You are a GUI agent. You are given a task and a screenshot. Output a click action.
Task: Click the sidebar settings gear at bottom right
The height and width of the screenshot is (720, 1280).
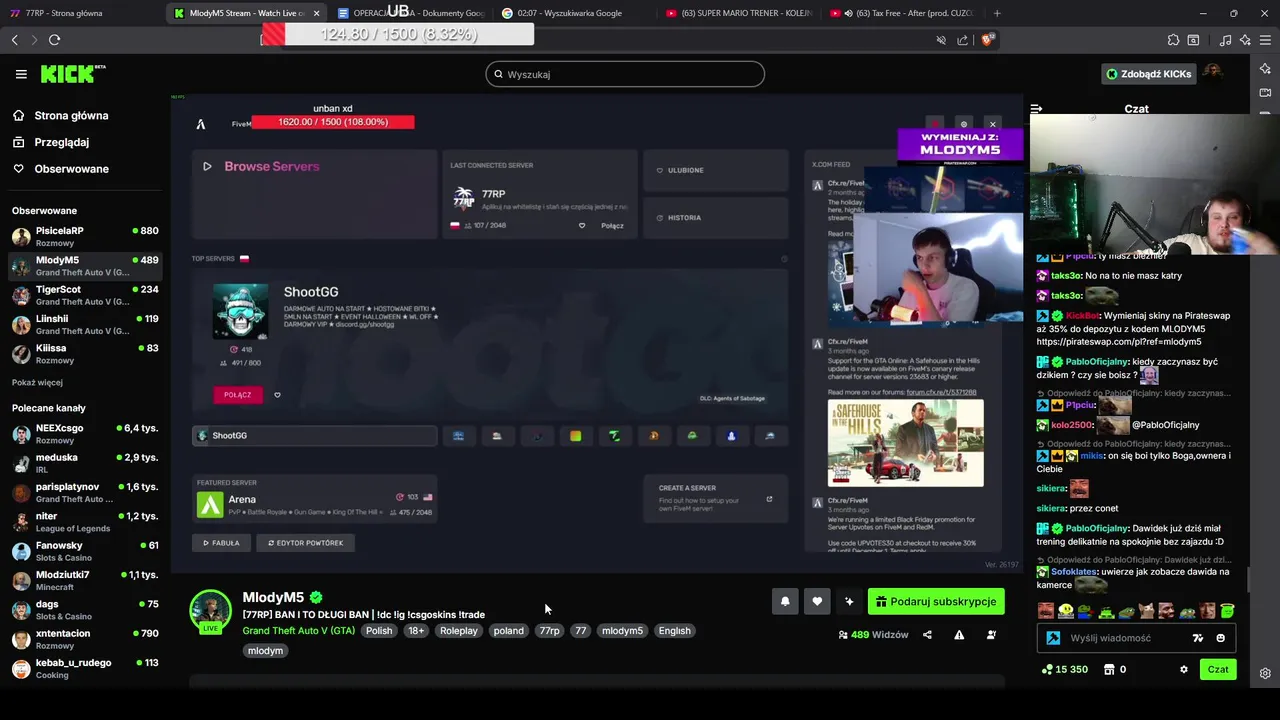[x=1265, y=673]
